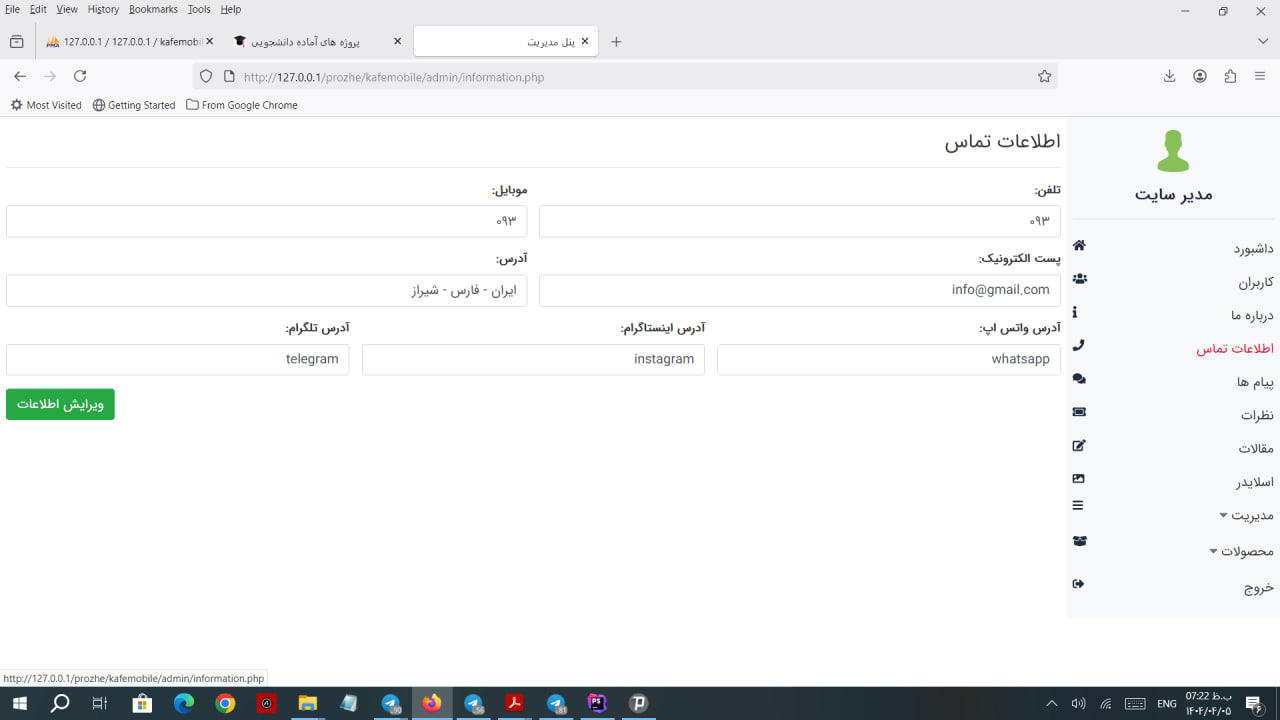Open Firefox downloads panel icon
Image resolution: width=1280 pixels, height=720 pixels.
click(1169, 77)
